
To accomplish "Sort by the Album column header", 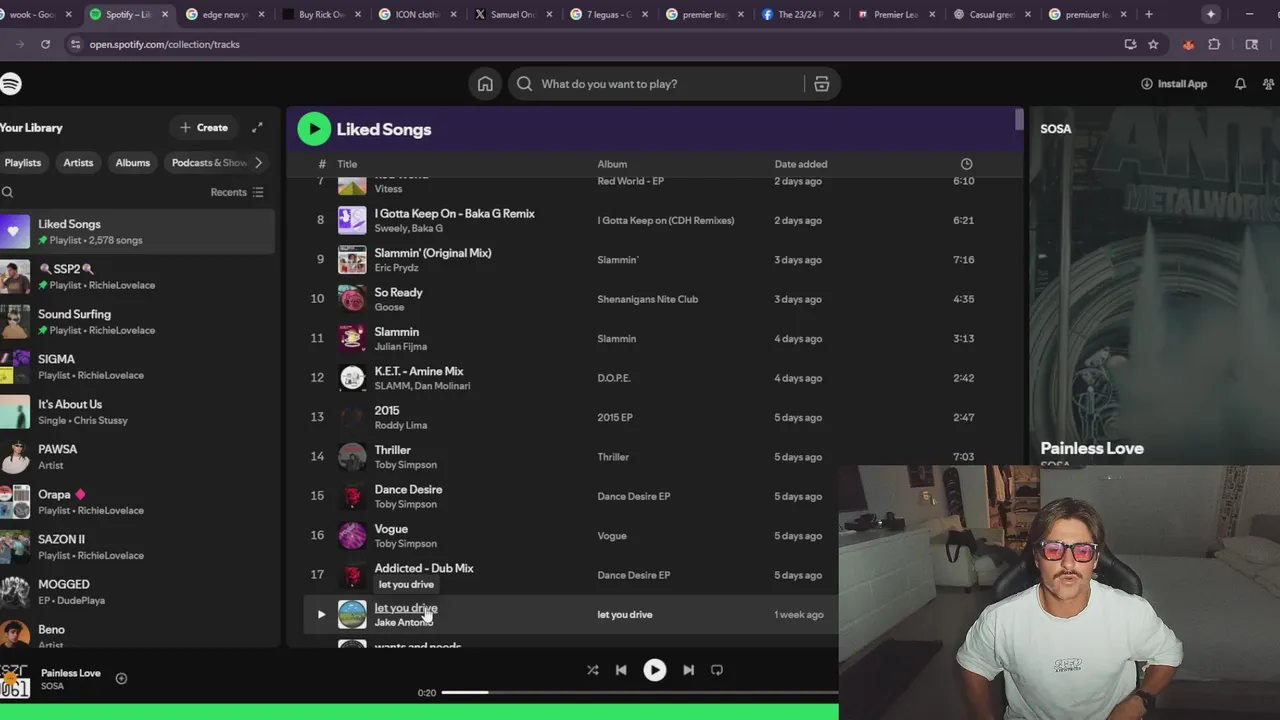I will point(612,164).
